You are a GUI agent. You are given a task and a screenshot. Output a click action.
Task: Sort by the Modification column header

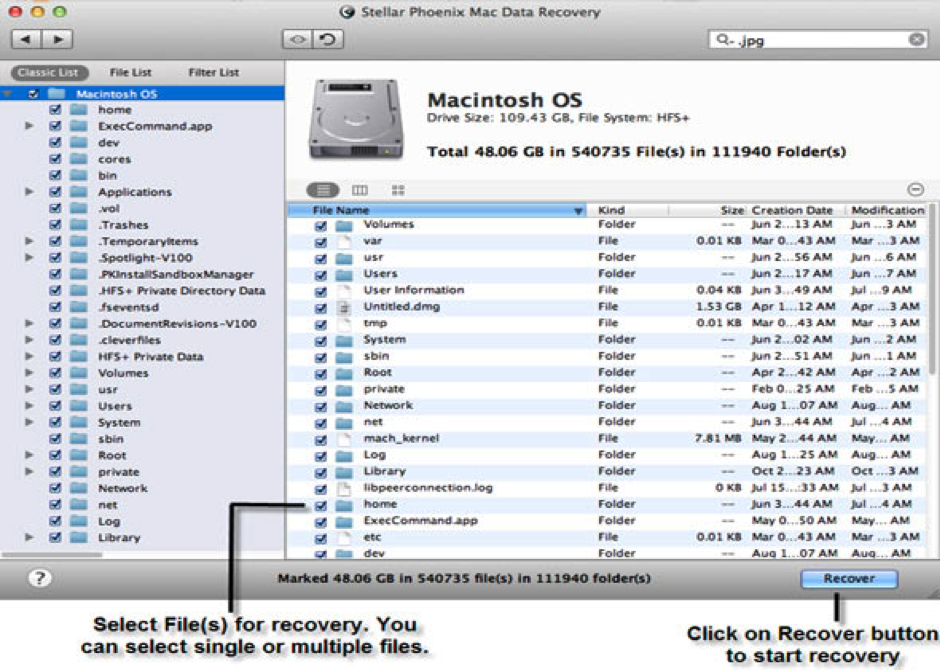point(887,210)
